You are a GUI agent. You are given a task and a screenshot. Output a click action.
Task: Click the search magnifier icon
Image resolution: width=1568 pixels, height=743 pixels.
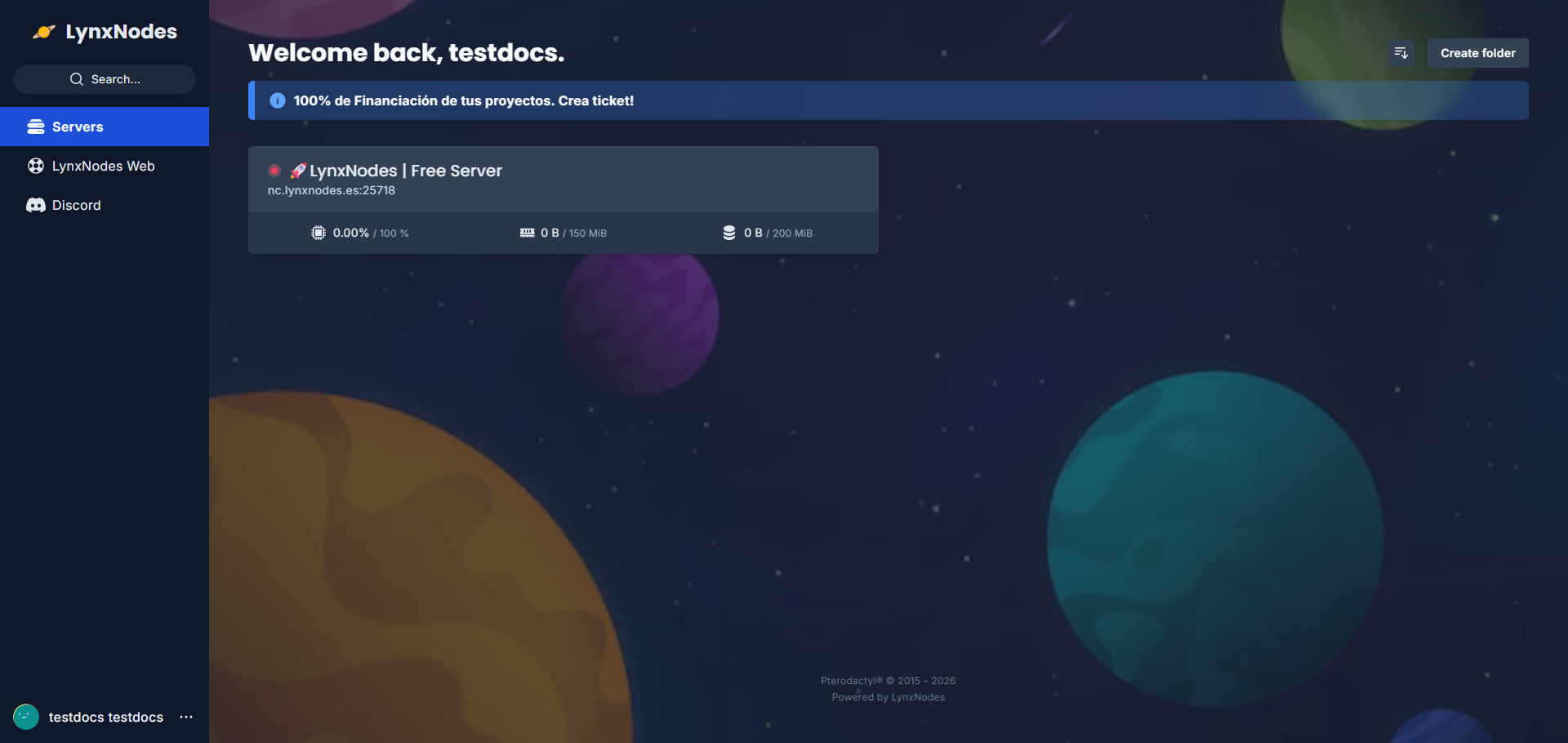pos(77,79)
